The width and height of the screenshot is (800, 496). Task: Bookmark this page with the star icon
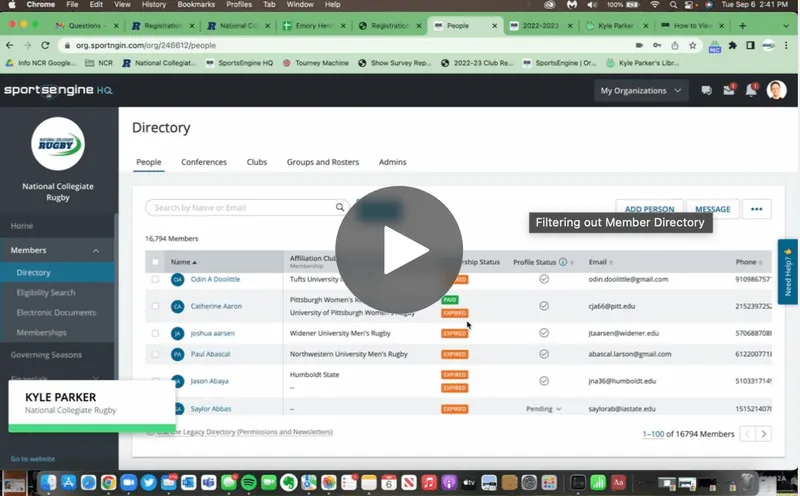[x=692, y=45]
